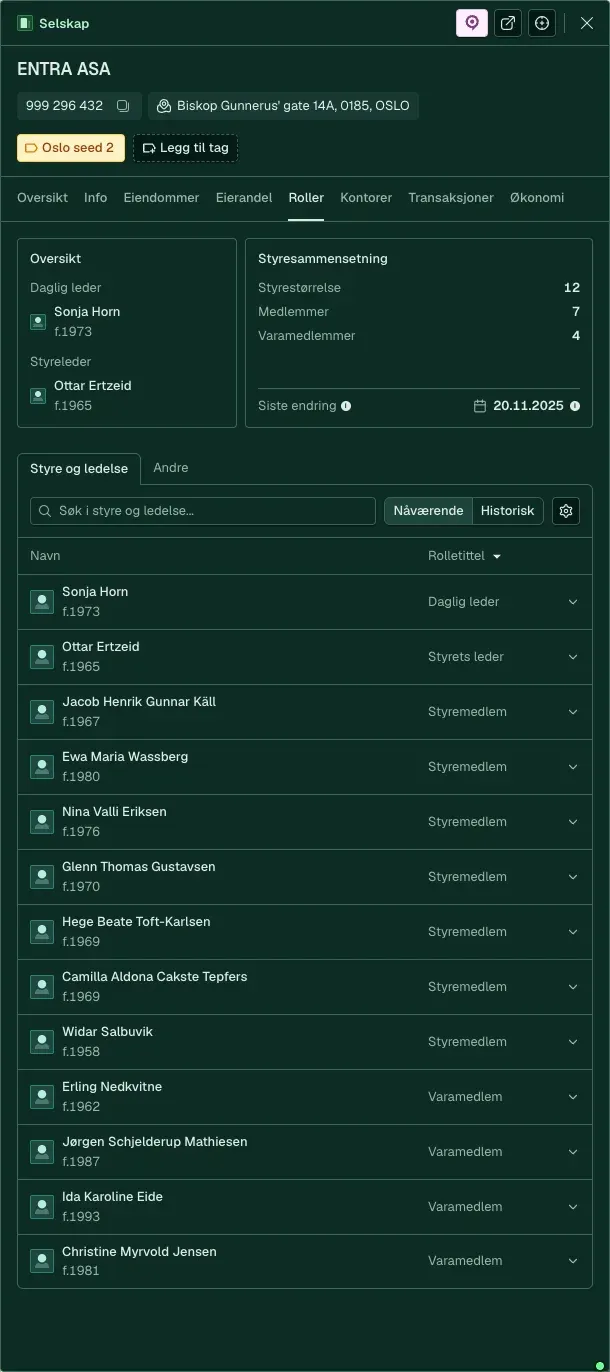Switch to the Oversikt tab
Image resolution: width=610 pixels, height=1372 pixels.
(x=42, y=198)
